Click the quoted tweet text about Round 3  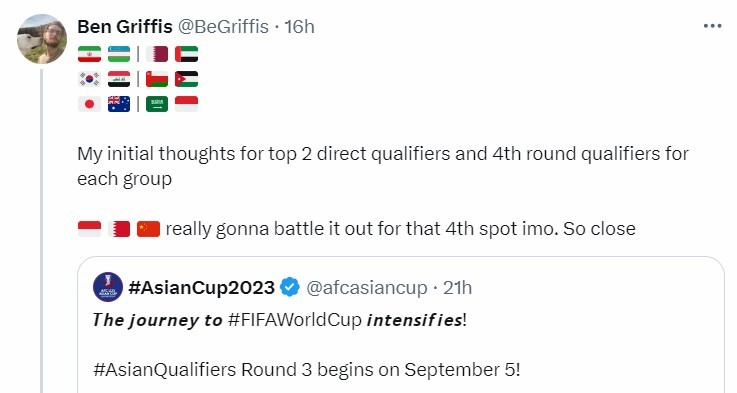(x=307, y=370)
